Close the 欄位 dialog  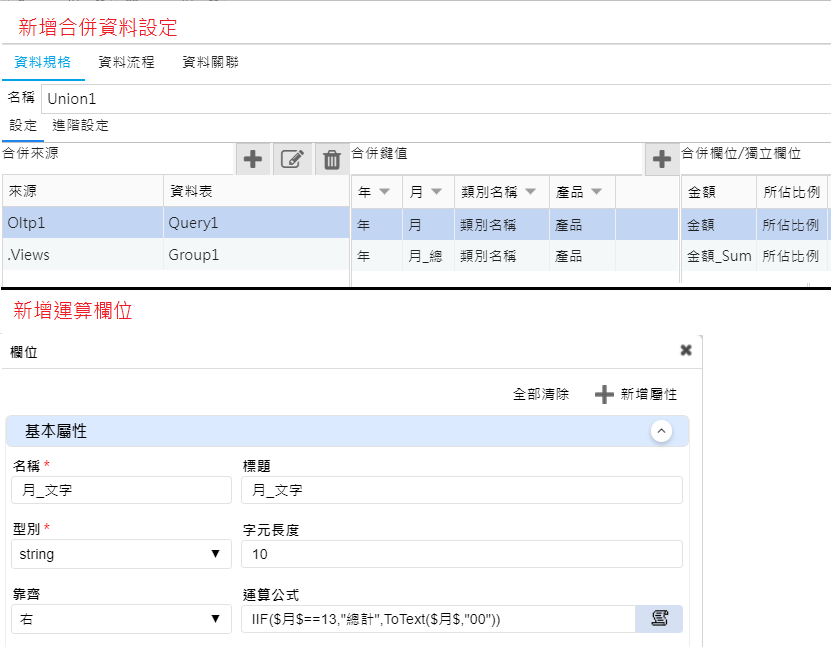point(686,350)
